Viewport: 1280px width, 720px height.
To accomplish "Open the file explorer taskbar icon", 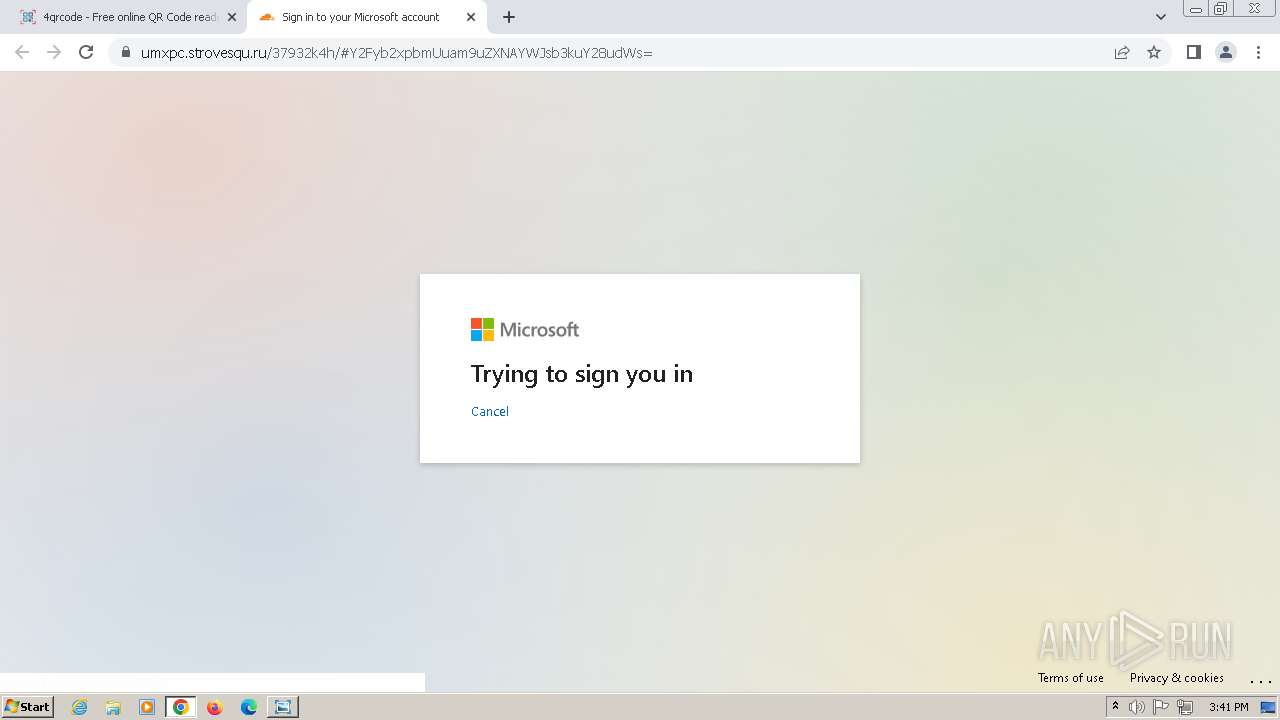I will point(113,707).
